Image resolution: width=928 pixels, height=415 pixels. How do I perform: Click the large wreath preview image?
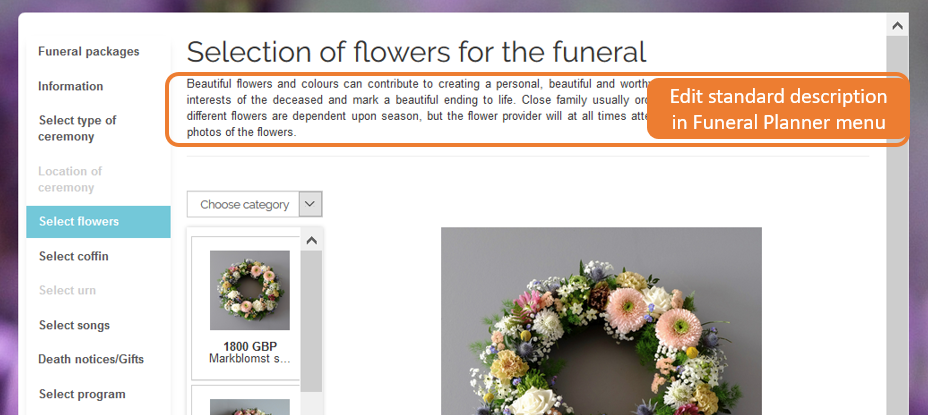pos(601,321)
